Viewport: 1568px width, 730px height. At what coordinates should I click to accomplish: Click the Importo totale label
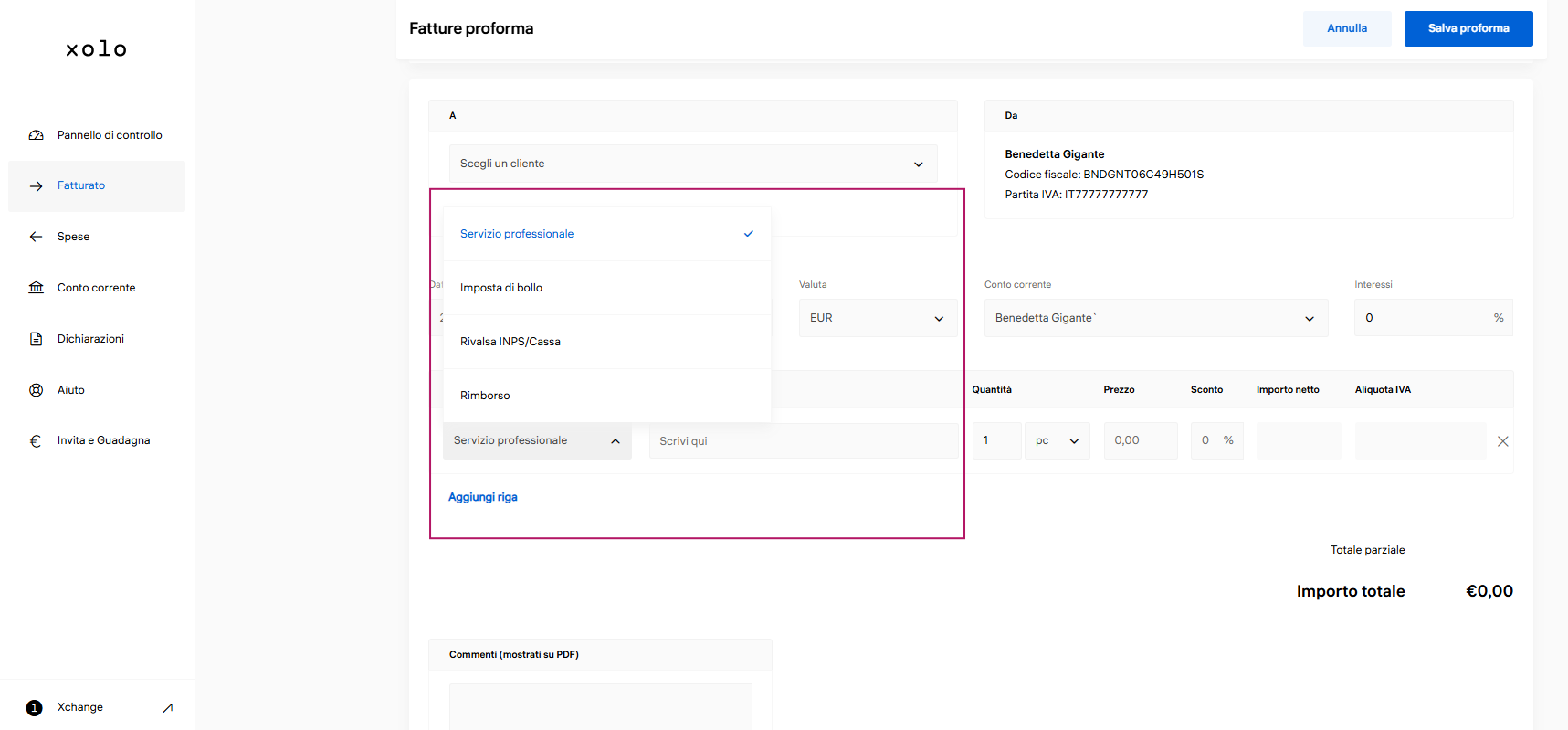1351,591
